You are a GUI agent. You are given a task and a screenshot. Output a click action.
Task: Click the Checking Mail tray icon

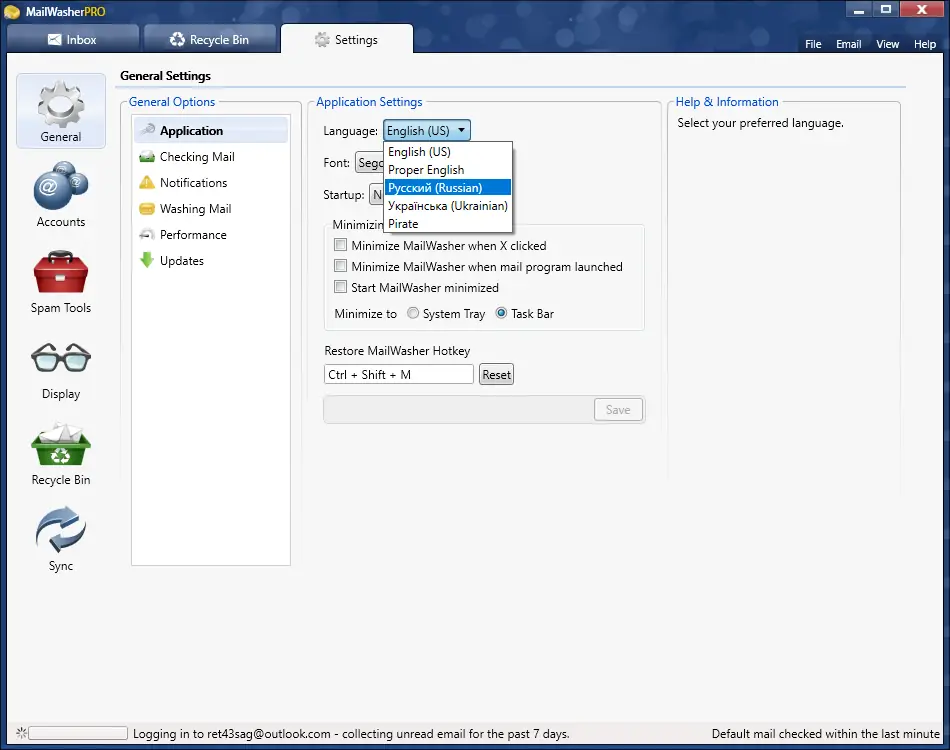point(147,157)
